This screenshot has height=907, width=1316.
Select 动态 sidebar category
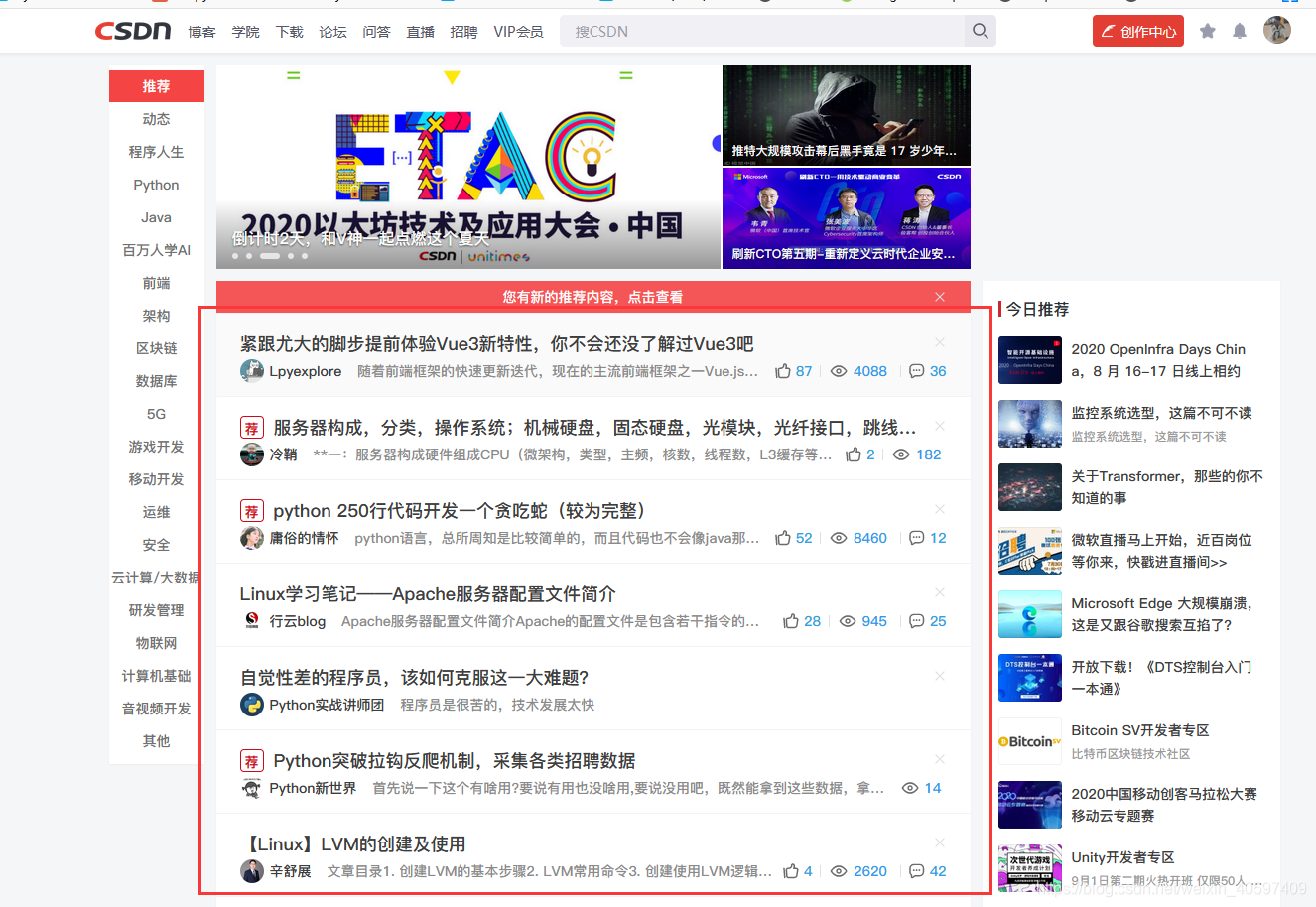pyautogui.click(x=157, y=119)
